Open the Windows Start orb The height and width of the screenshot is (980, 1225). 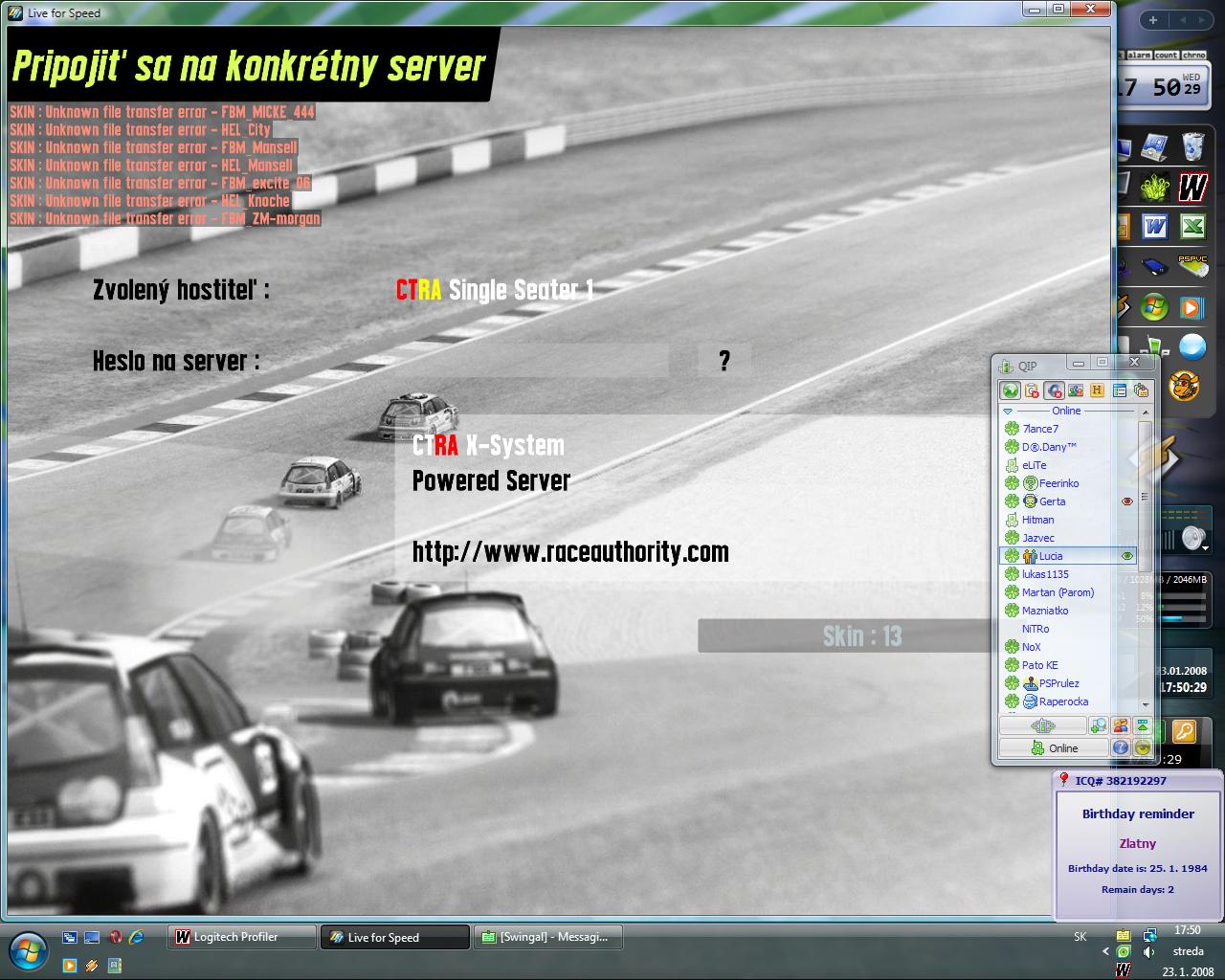29,948
